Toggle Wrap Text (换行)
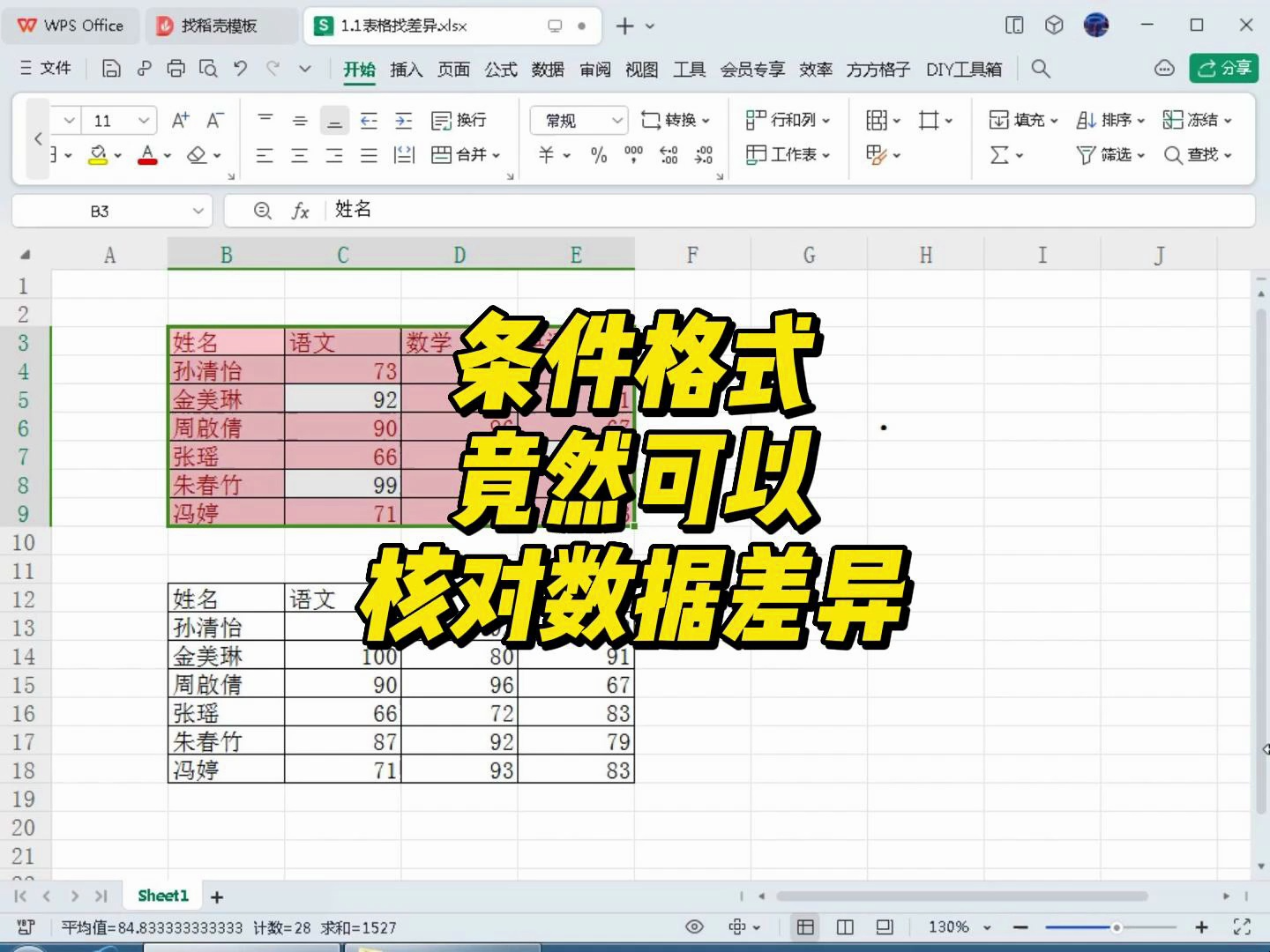 [x=459, y=120]
